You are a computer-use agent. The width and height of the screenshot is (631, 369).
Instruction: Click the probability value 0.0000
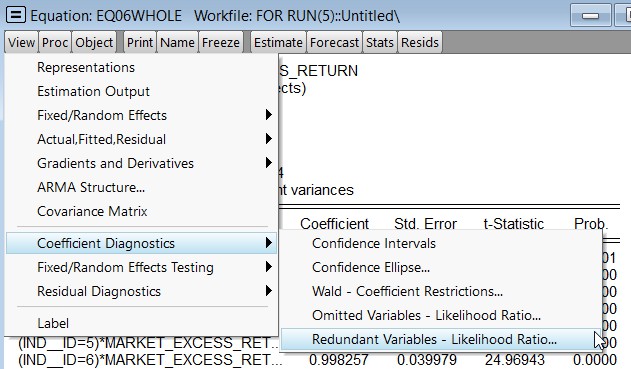click(x=595, y=360)
